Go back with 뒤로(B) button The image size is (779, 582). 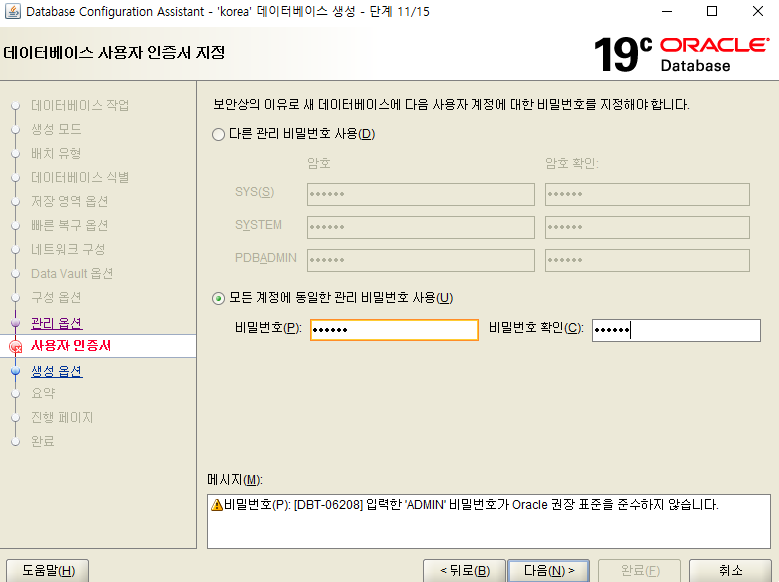[465, 571]
